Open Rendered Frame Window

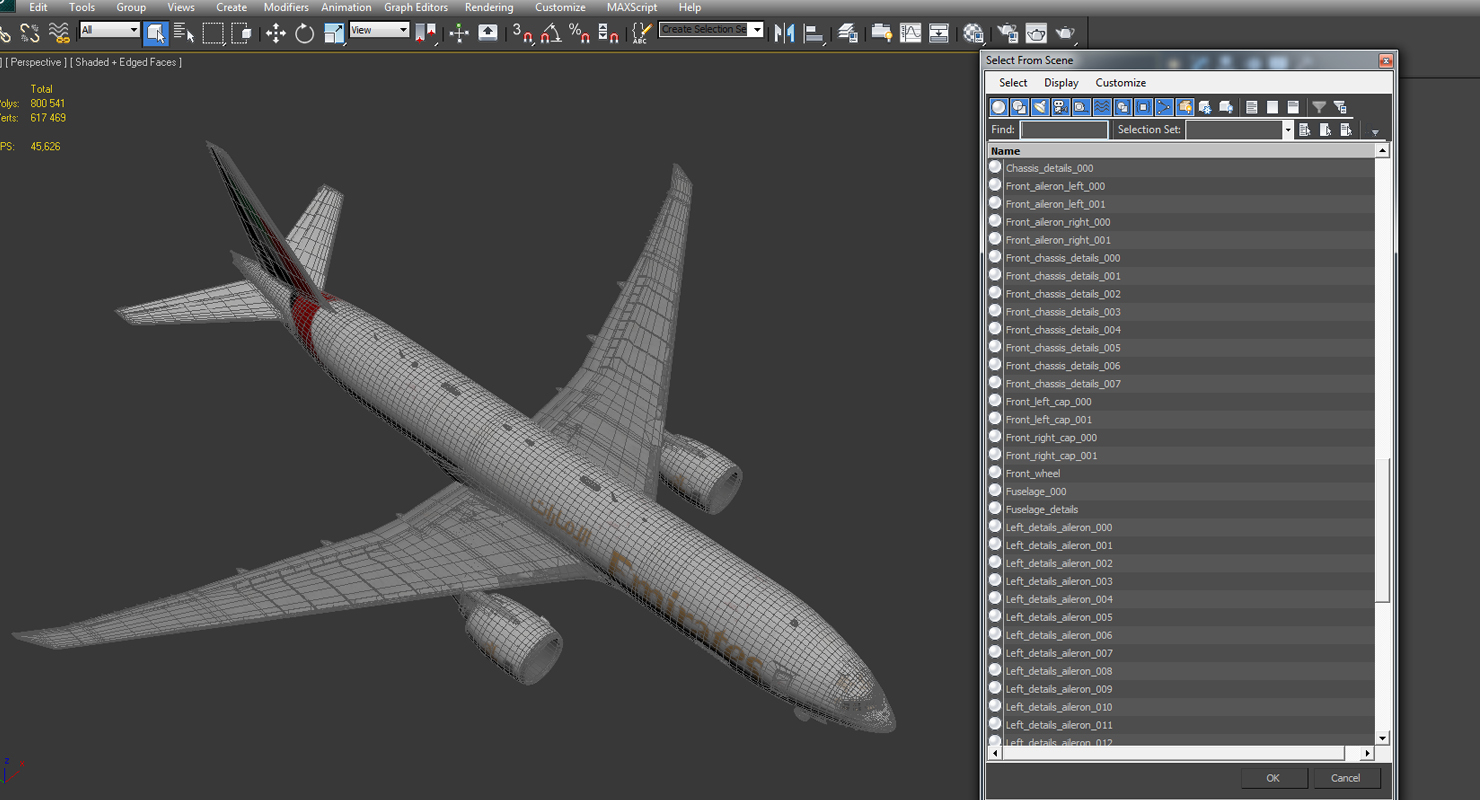1036,33
